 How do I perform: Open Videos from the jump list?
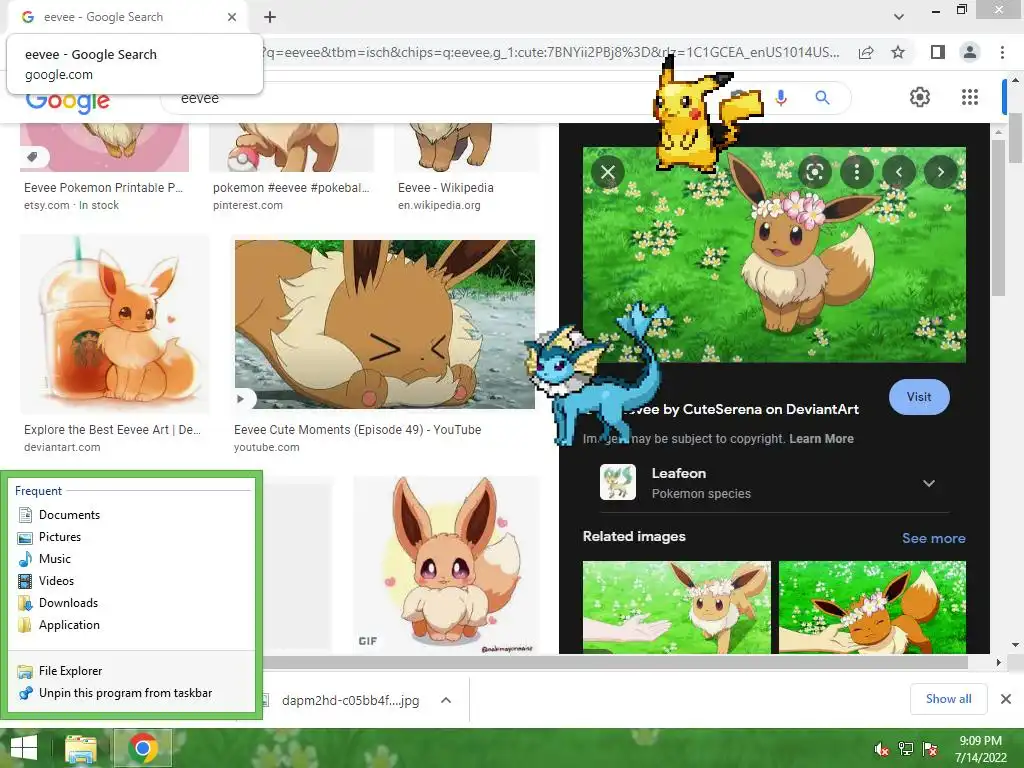131,581
